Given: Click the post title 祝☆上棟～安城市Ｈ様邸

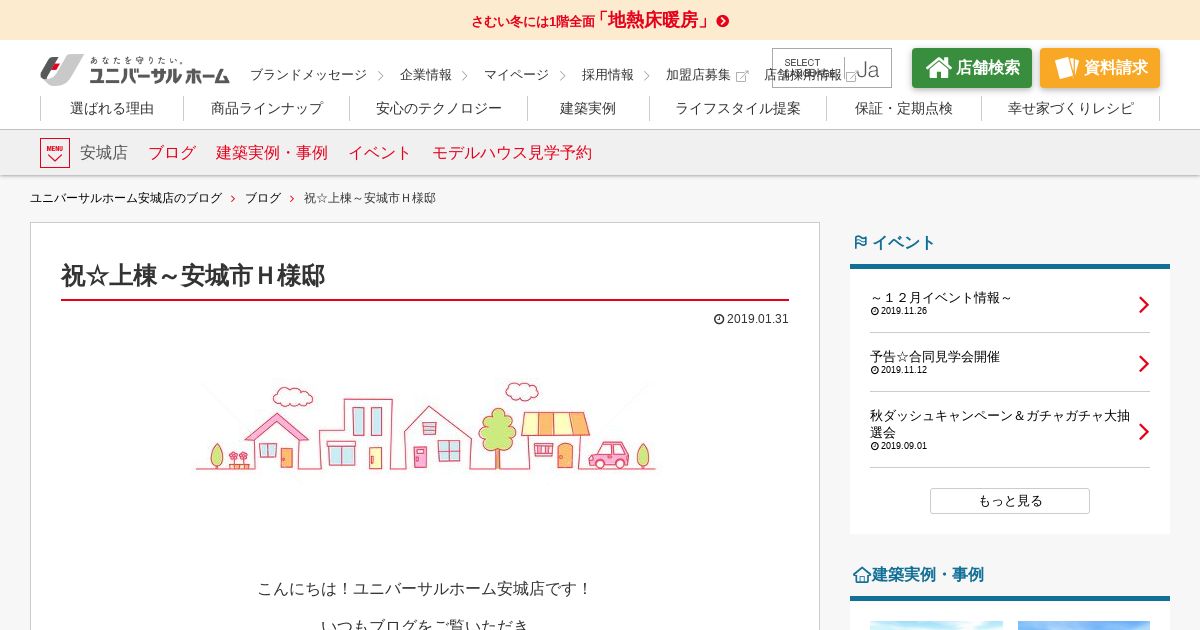Looking at the screenshot, I should [193, 276].
